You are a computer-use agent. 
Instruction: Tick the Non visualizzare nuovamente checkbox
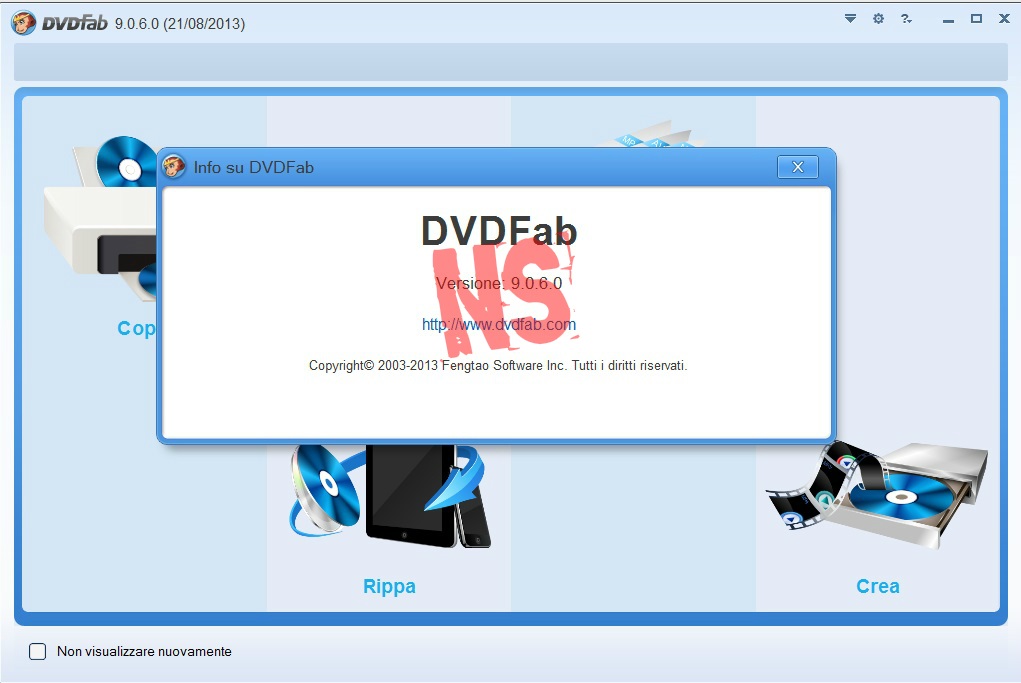(x=38, y=651)
